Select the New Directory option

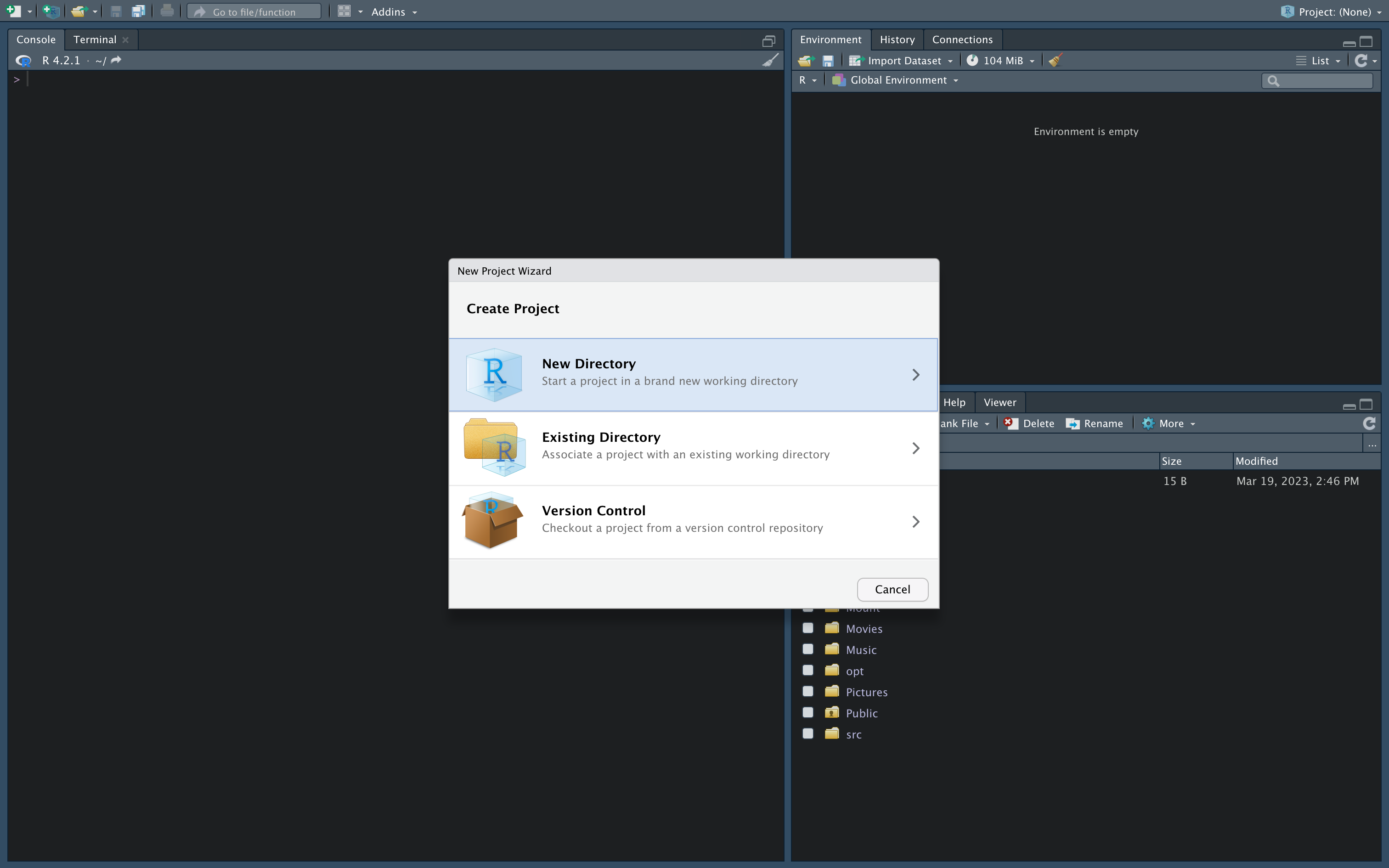[x=694, y=374]
